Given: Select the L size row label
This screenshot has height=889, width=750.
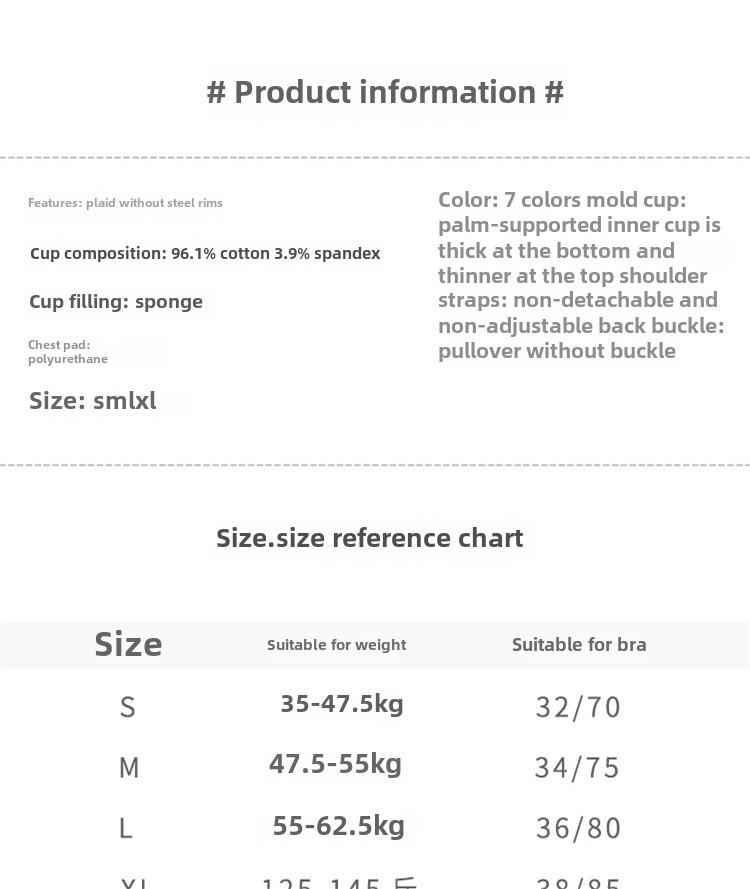Looking at the screenshot, I should 126,828.
